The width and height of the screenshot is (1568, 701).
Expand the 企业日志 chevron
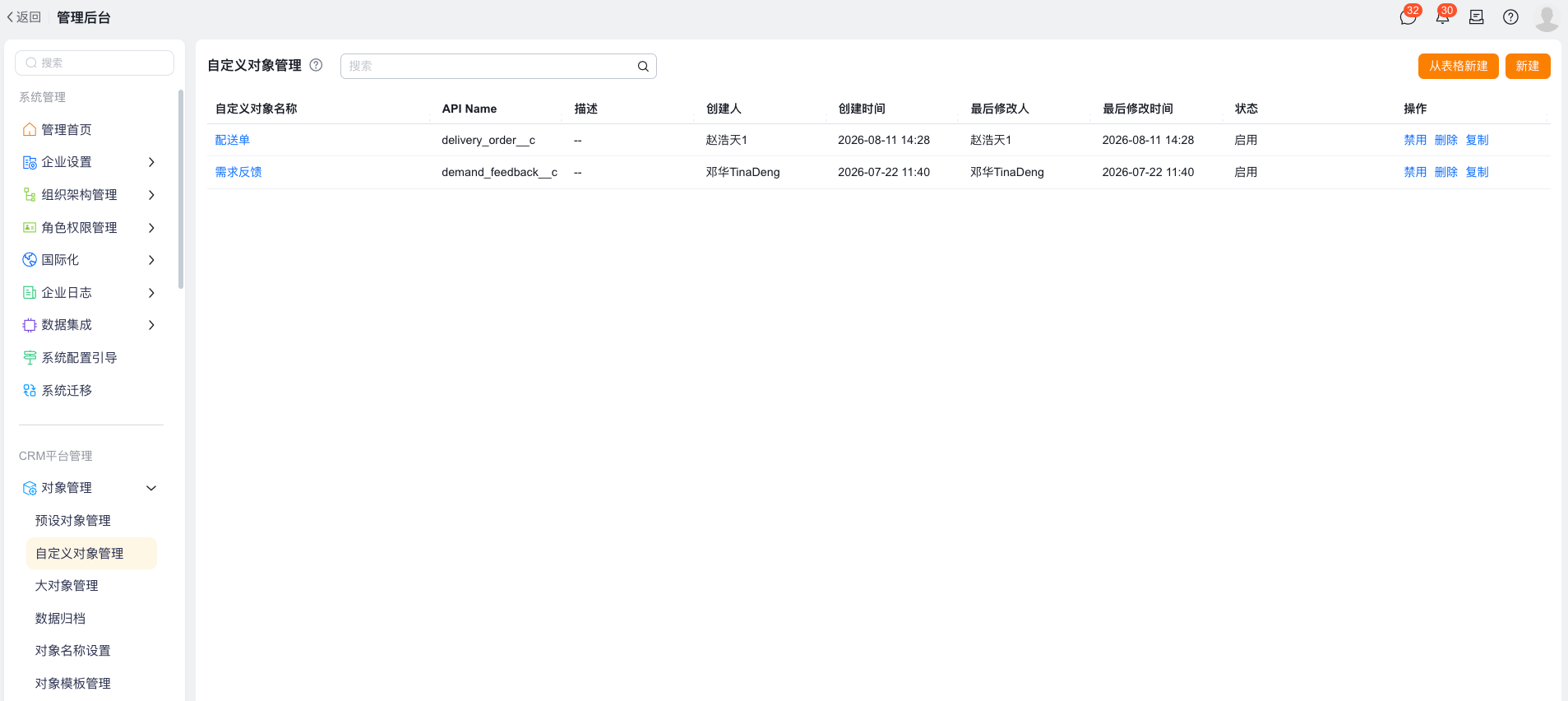(x=151, y=293)
